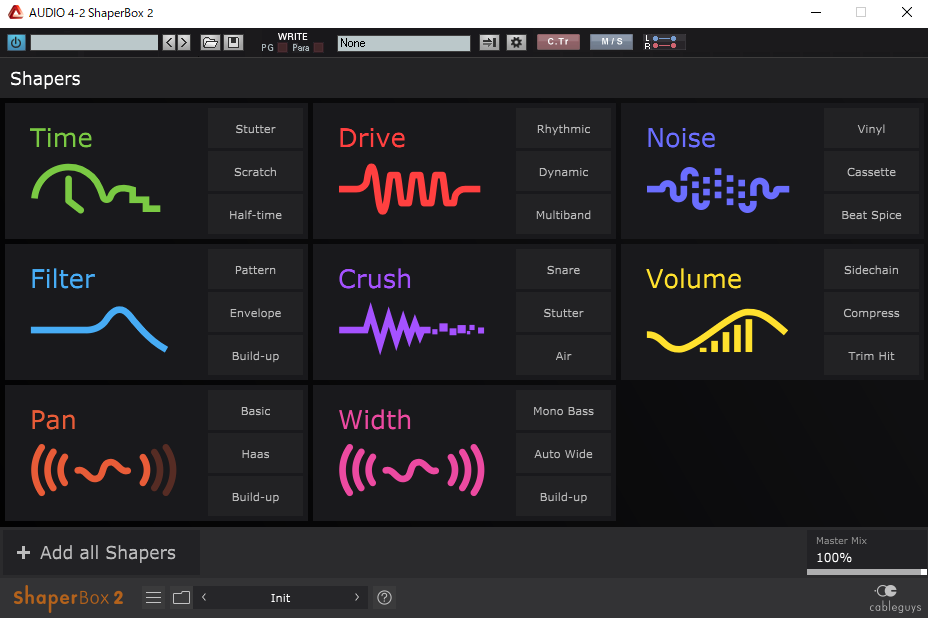Pick the Filter Envelope preset
Image resolution: width=928 pixels, height=618 pixels.
click(256, 313)
